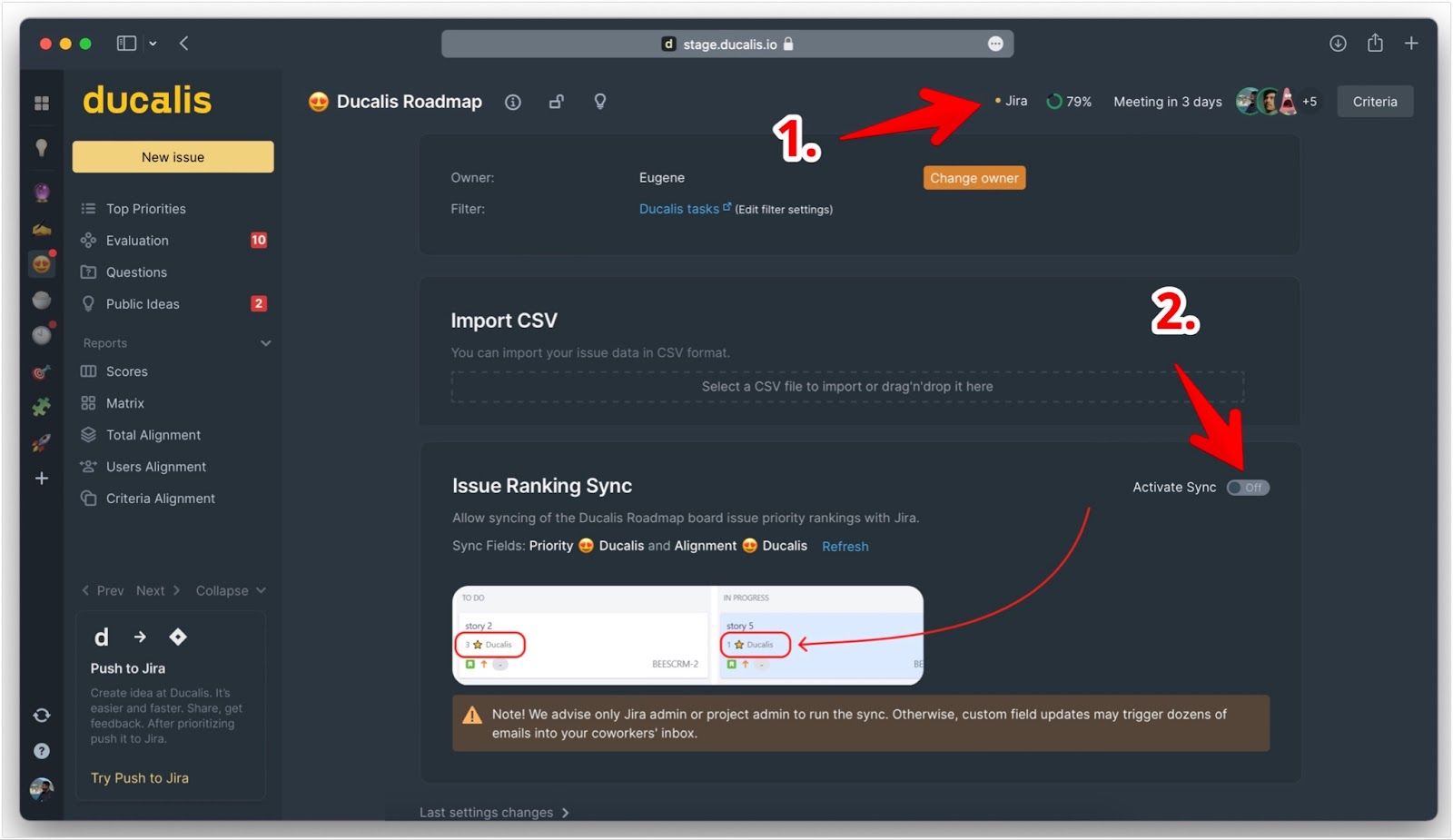Click the lightbulb icon in board header
This screenshot has height=840, width=1453.
(x=600, y=102)
